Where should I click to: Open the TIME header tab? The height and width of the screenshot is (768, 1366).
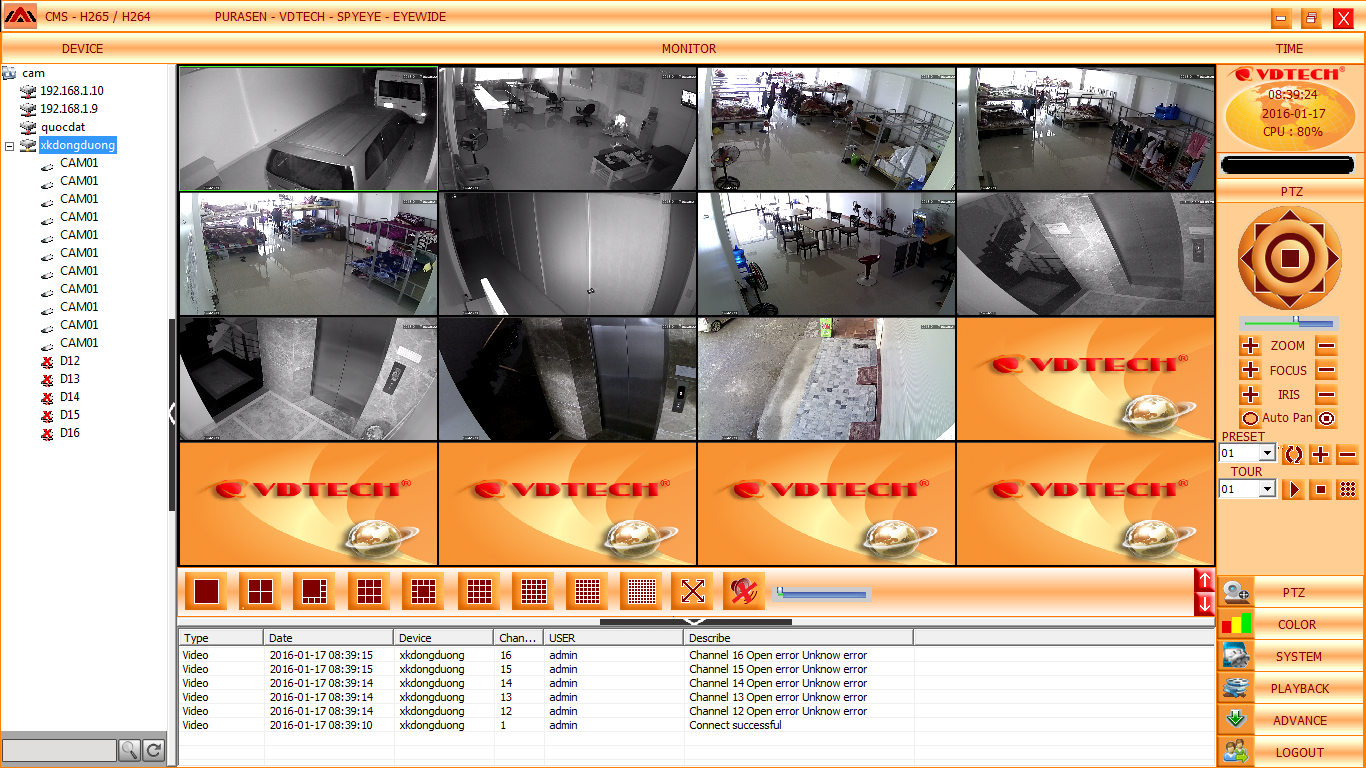(x=1290, y=49)
